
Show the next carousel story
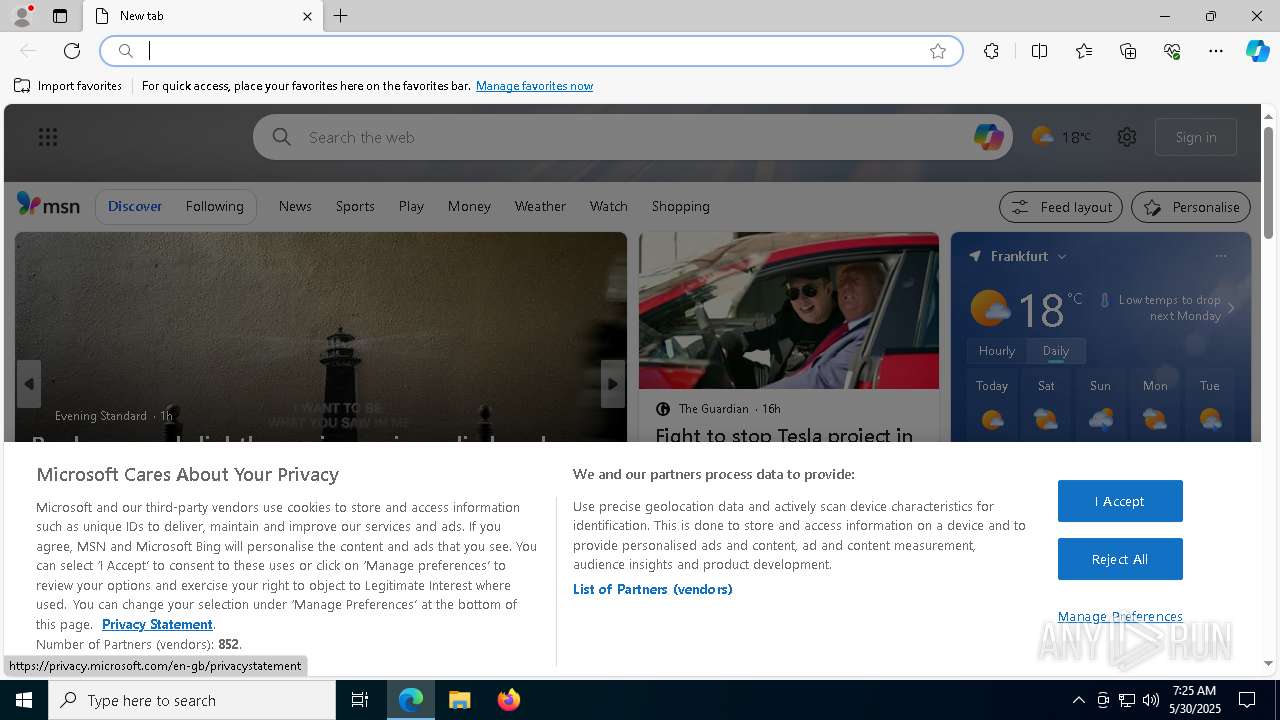coord(613,384)
